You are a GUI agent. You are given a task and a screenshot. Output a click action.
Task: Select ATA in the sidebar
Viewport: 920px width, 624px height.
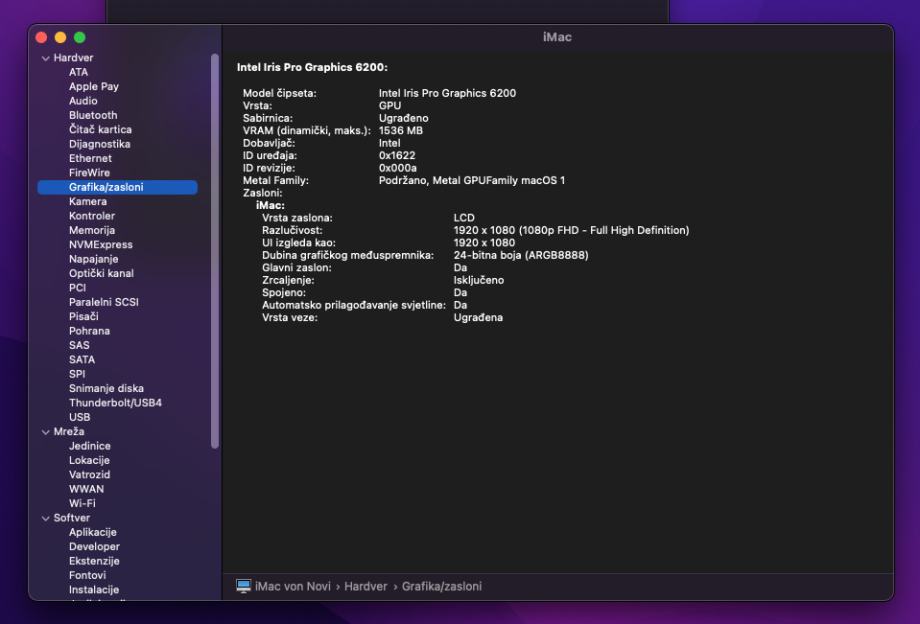point(78,72)
